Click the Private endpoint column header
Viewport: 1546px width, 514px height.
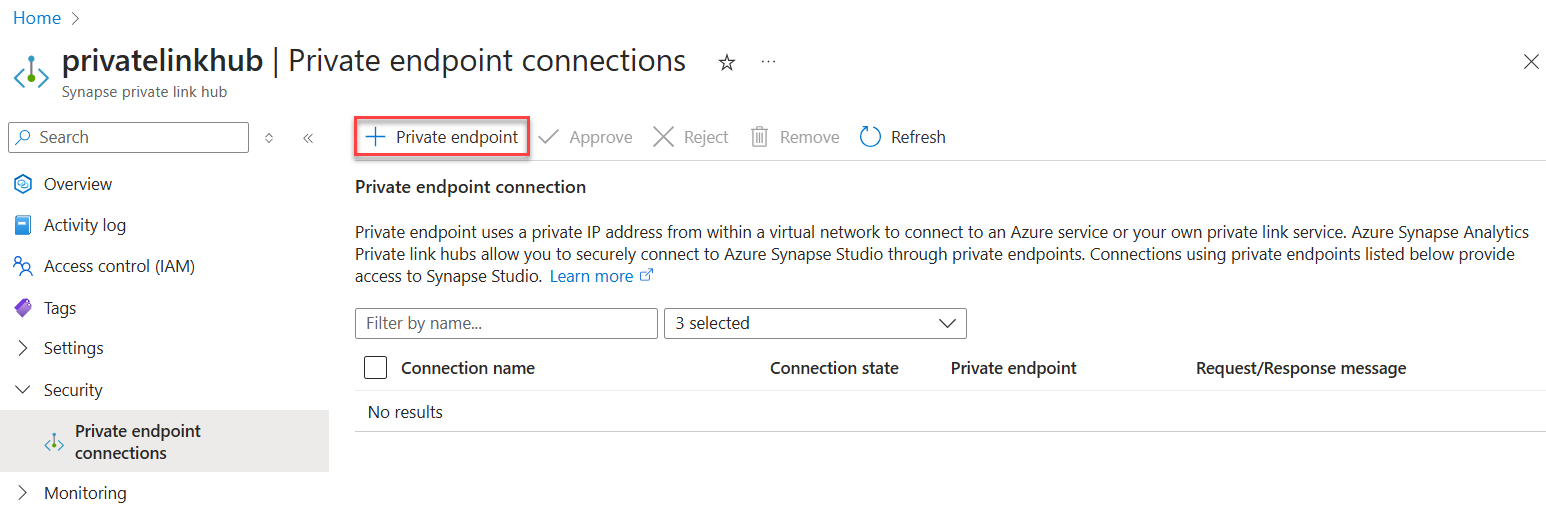click(1013, 368)
